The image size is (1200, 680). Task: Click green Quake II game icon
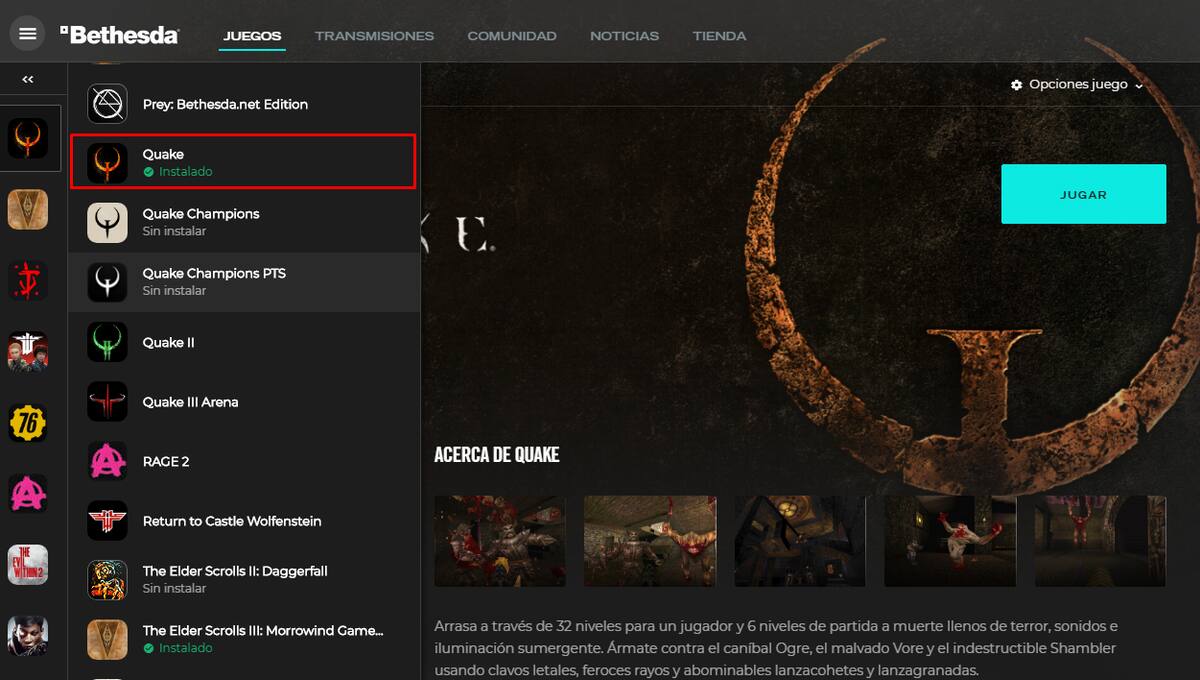point(107,342)
